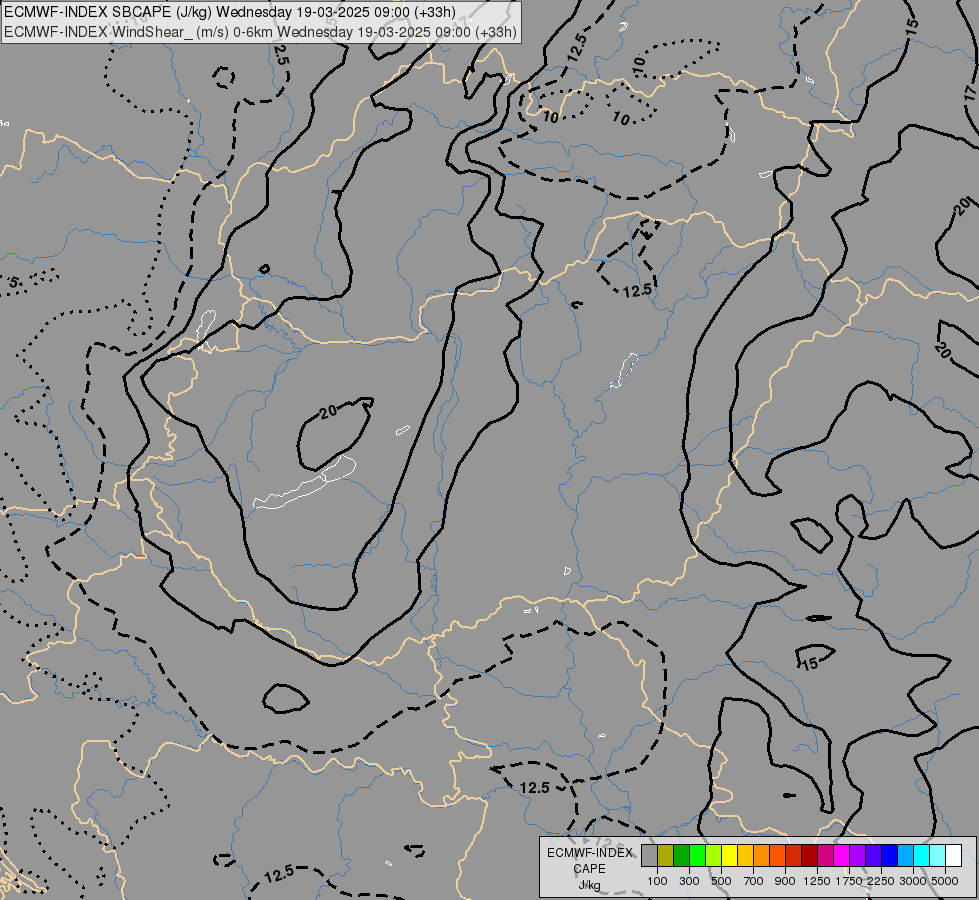Click the dark green legend swatch
Image resolution: width=979 pixels, height=900 pixels.
click(681, 855)
